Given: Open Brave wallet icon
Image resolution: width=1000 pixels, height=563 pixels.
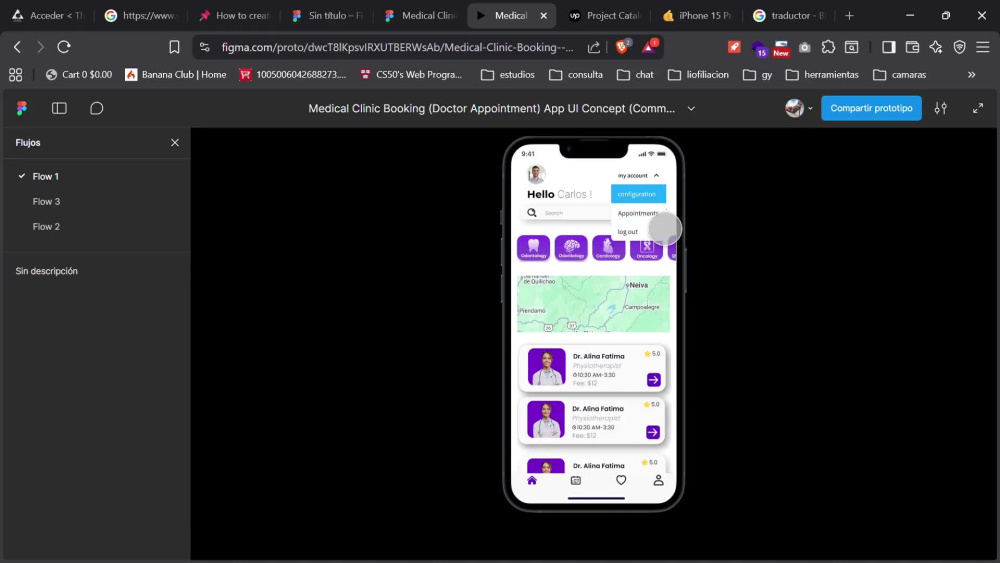Looking at the screenshot, I should pyautogui.click(x=912, y=47).
